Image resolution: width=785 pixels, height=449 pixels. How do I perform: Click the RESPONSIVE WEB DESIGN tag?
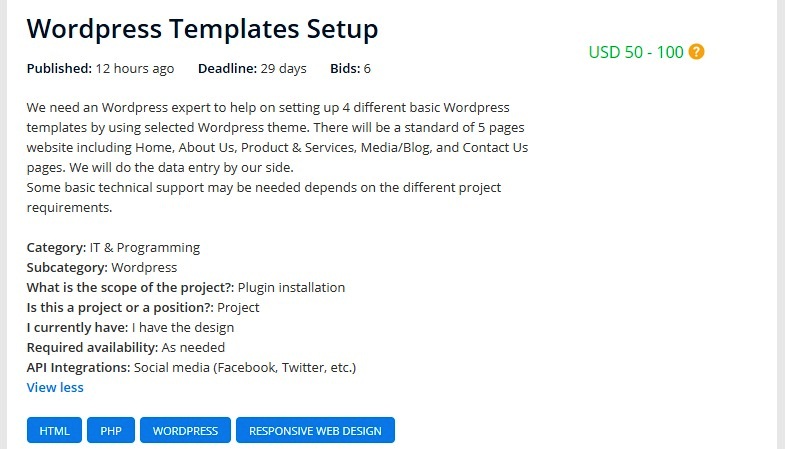pyautogui.click(x=315, y=431)
